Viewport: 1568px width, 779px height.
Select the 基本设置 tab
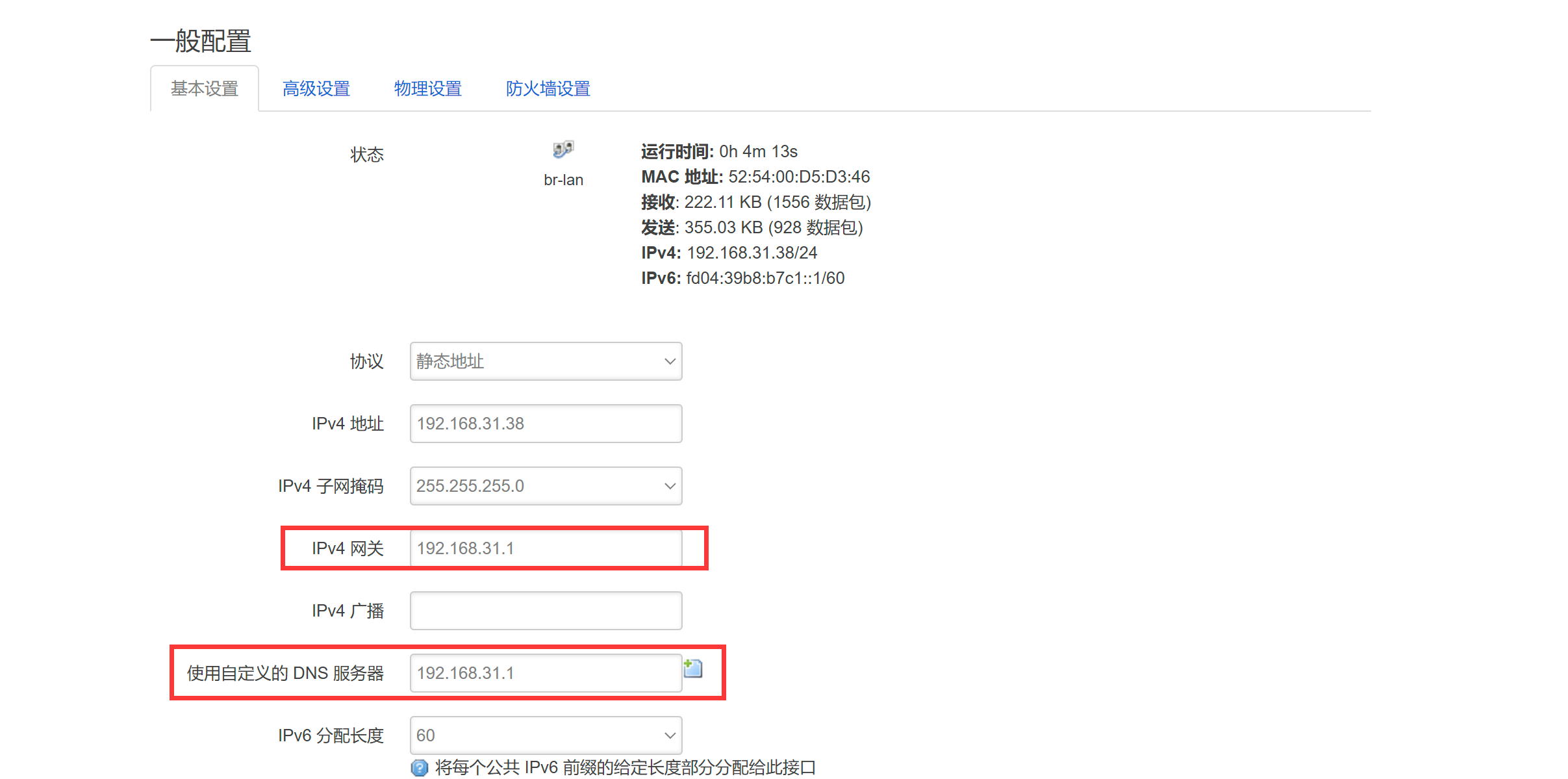[x=205, y=88]
